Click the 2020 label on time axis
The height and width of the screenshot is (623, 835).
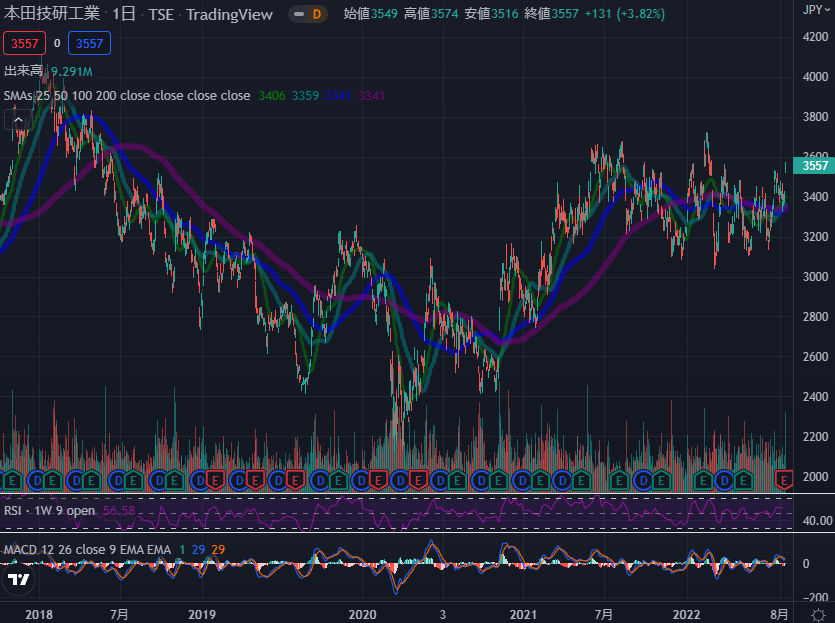[363, 613]
